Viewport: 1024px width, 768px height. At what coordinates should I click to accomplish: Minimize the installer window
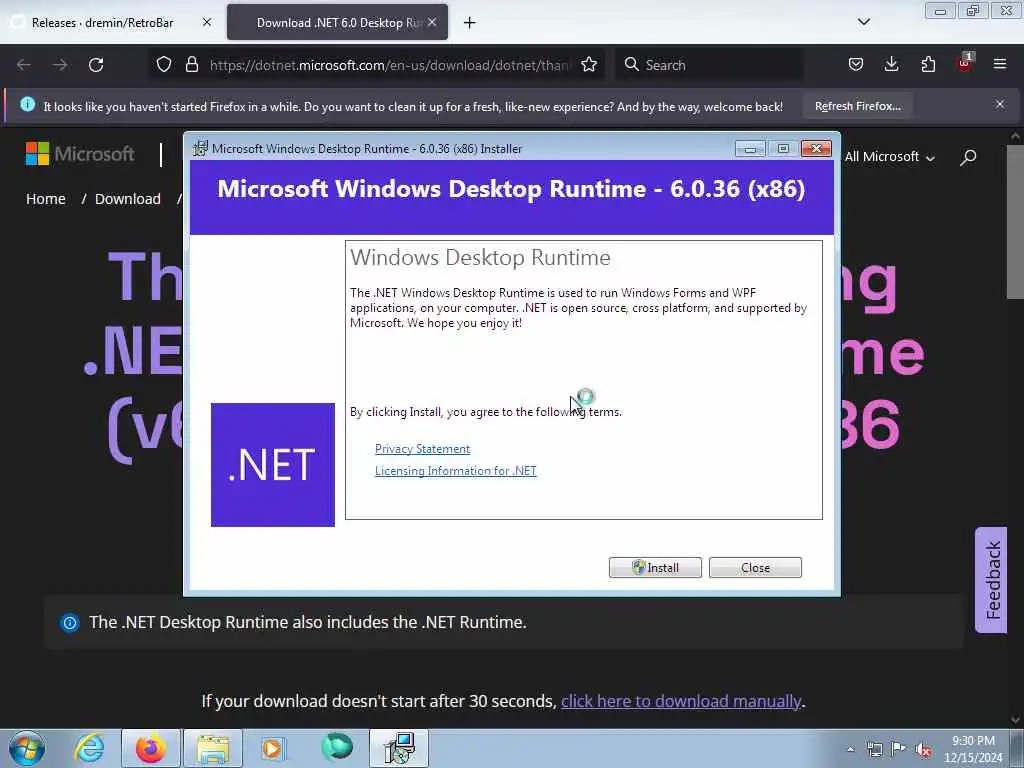[750, 149]
